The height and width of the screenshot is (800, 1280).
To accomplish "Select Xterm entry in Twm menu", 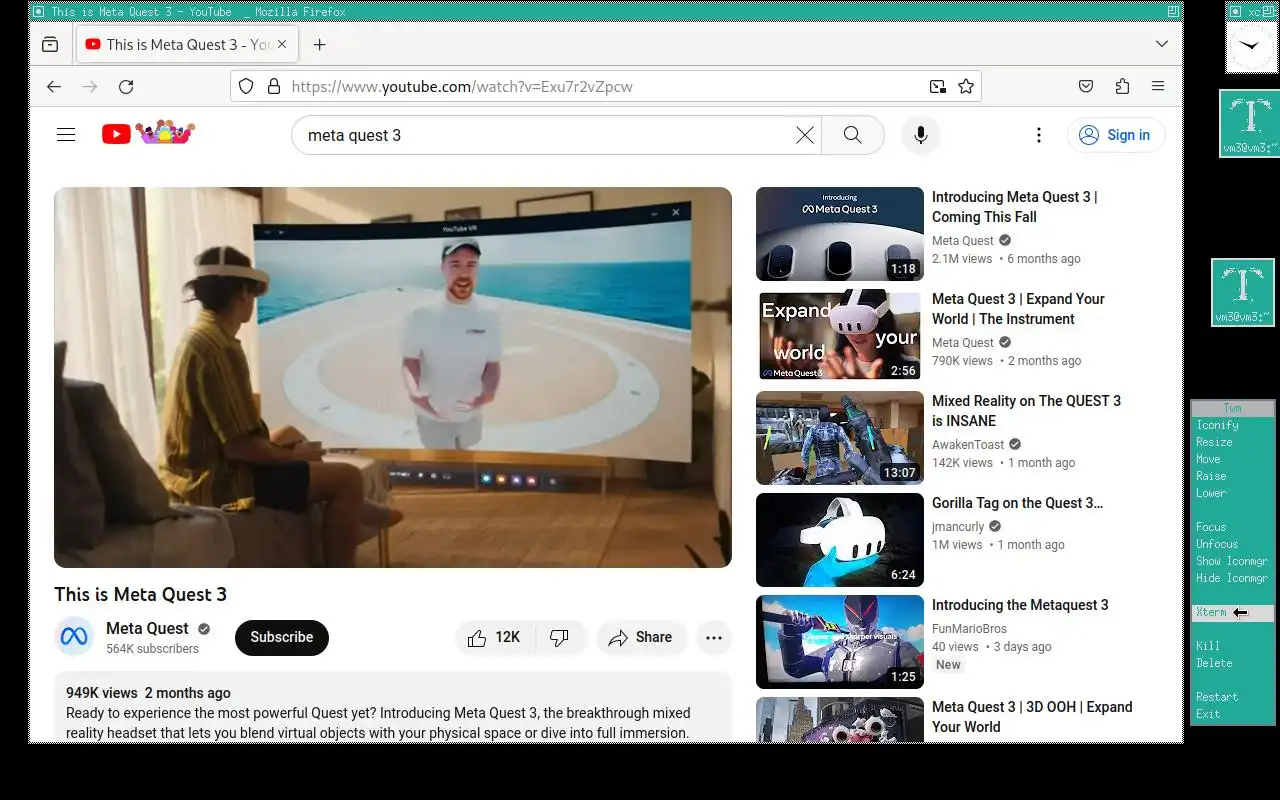I will (x=1232, y=612).
